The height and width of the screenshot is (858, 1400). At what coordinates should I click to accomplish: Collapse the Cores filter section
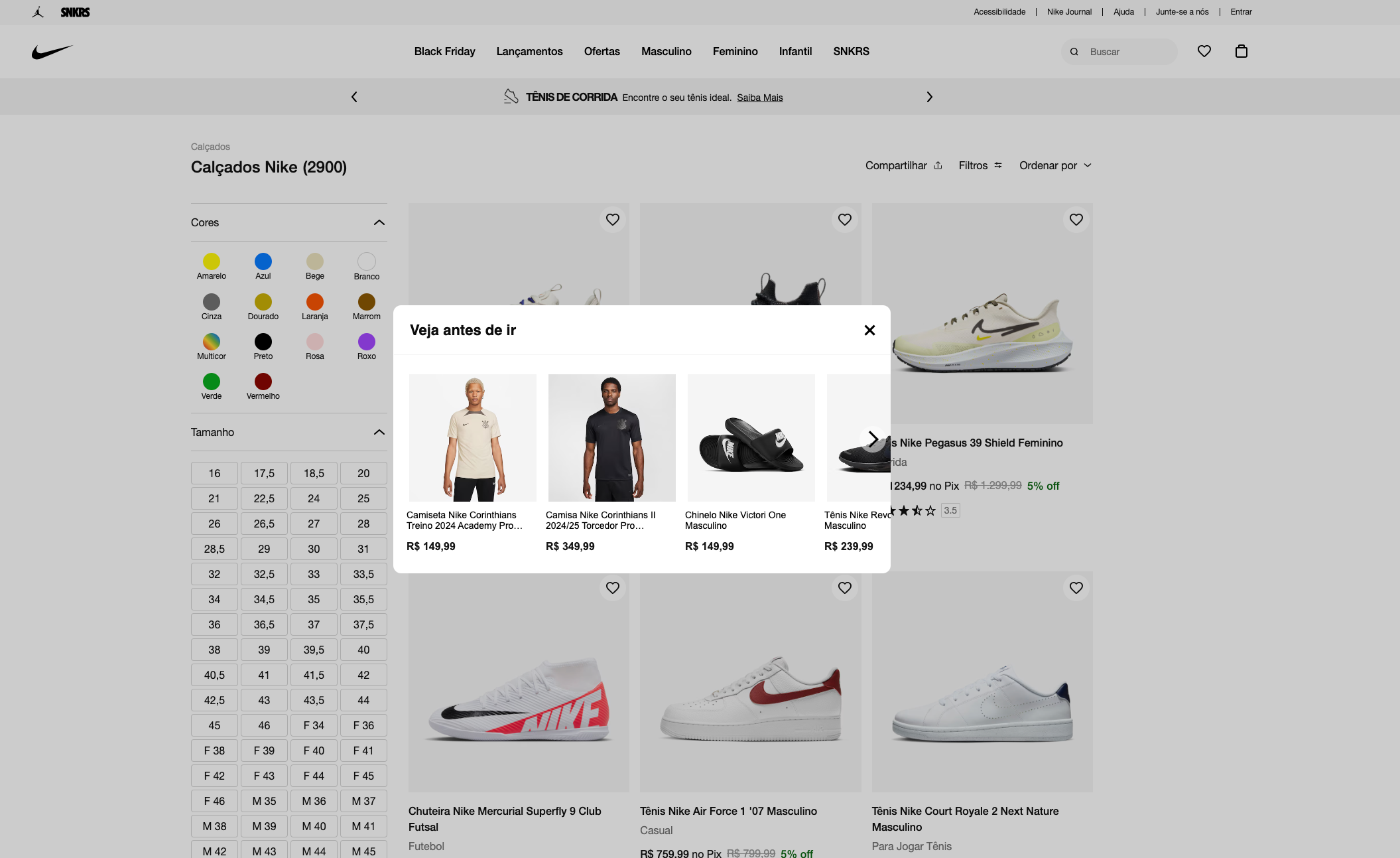(379, 222)
